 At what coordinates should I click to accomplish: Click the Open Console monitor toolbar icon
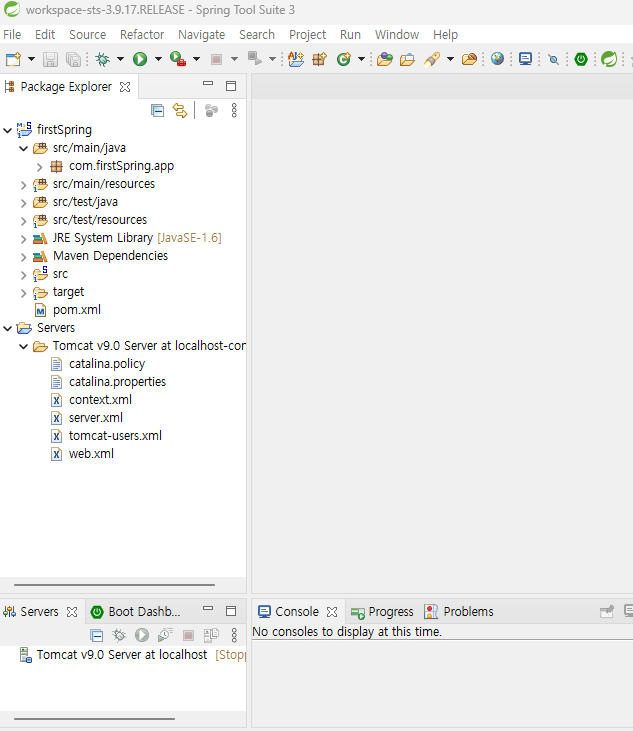tap(525, 59)
